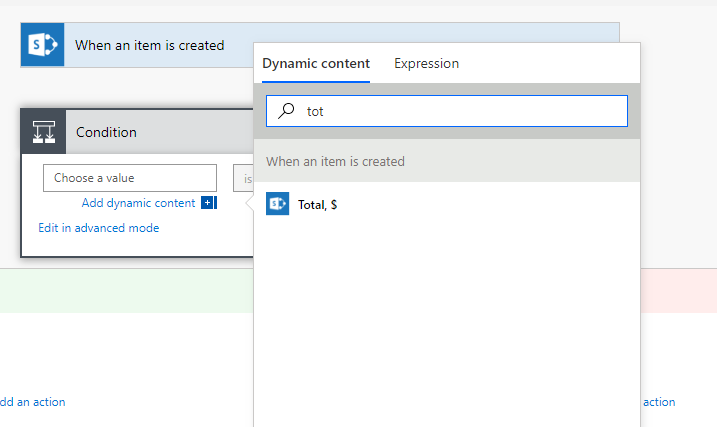Click the 'Add dynamic content' link
Viewport: 717px width, 427px height.
coord(139,203)
